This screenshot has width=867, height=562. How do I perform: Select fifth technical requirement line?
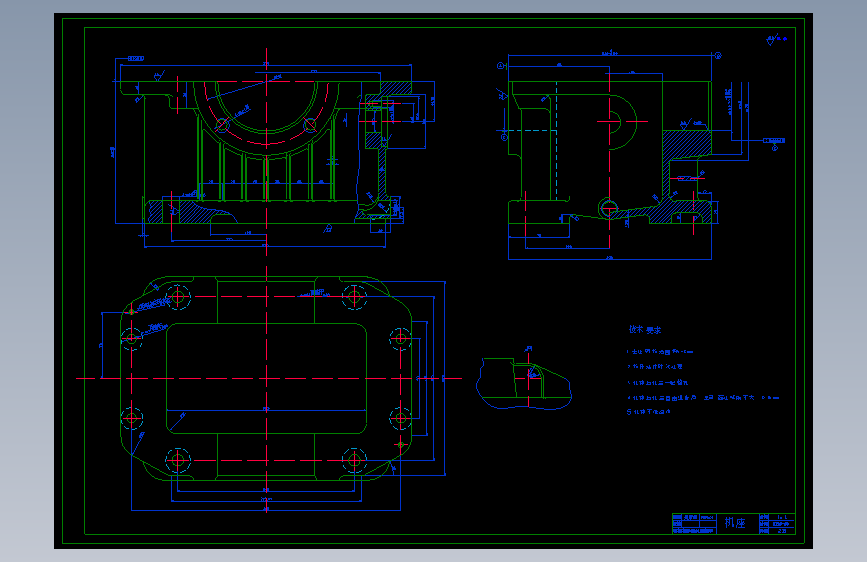(x=649, y=412)
